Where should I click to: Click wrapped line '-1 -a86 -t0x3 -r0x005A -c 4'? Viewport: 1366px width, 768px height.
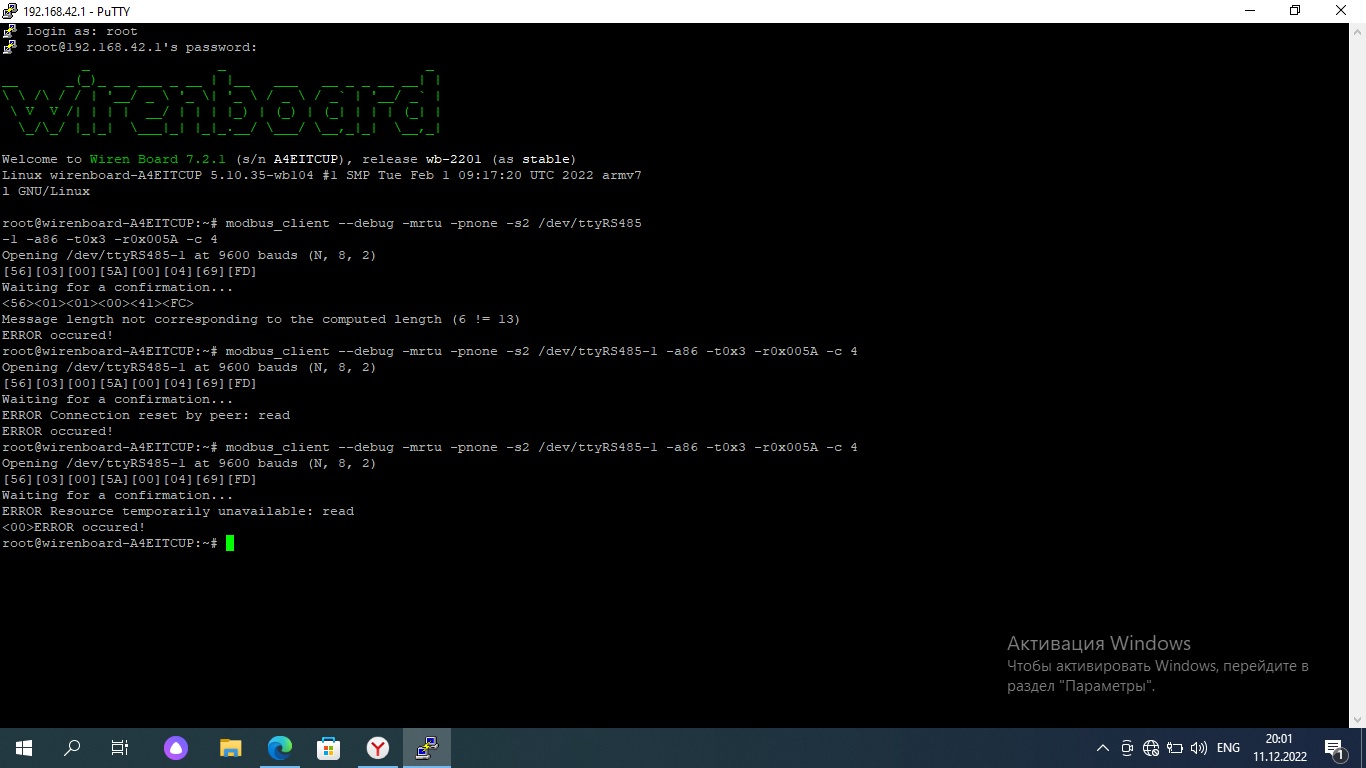[110, 239]
